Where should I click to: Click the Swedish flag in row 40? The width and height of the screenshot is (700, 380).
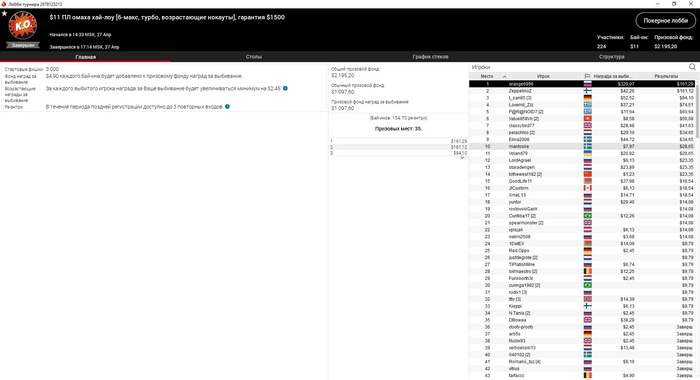(x=588, y=355)
